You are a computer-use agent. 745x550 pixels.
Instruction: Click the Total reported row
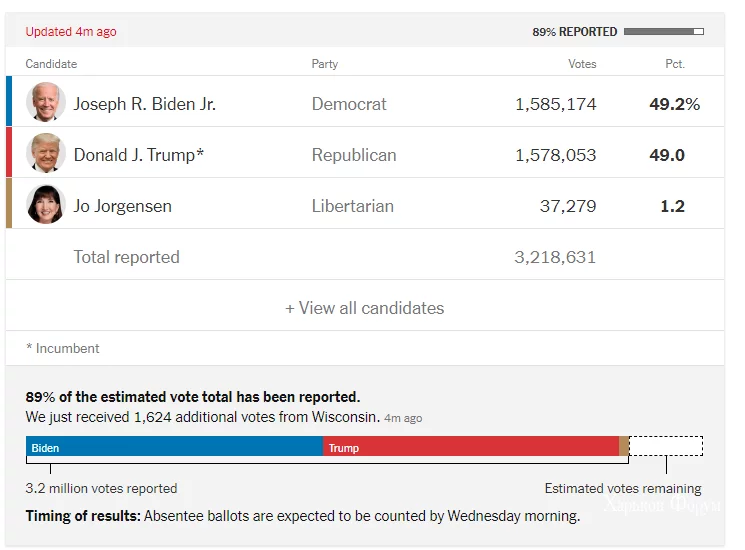[x=127, y=257]
